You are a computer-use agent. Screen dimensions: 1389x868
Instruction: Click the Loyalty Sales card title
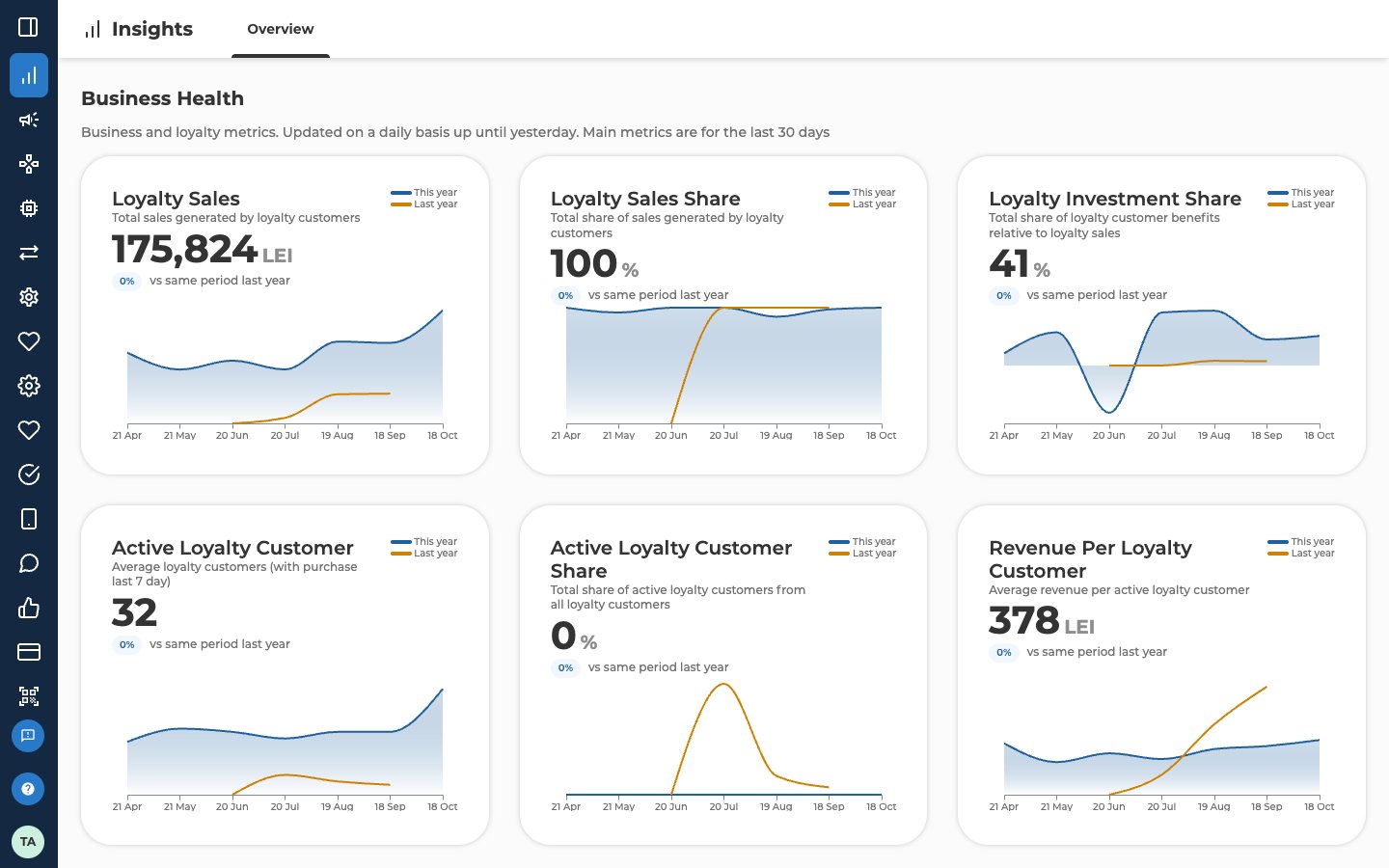click(x=176, y=199)
